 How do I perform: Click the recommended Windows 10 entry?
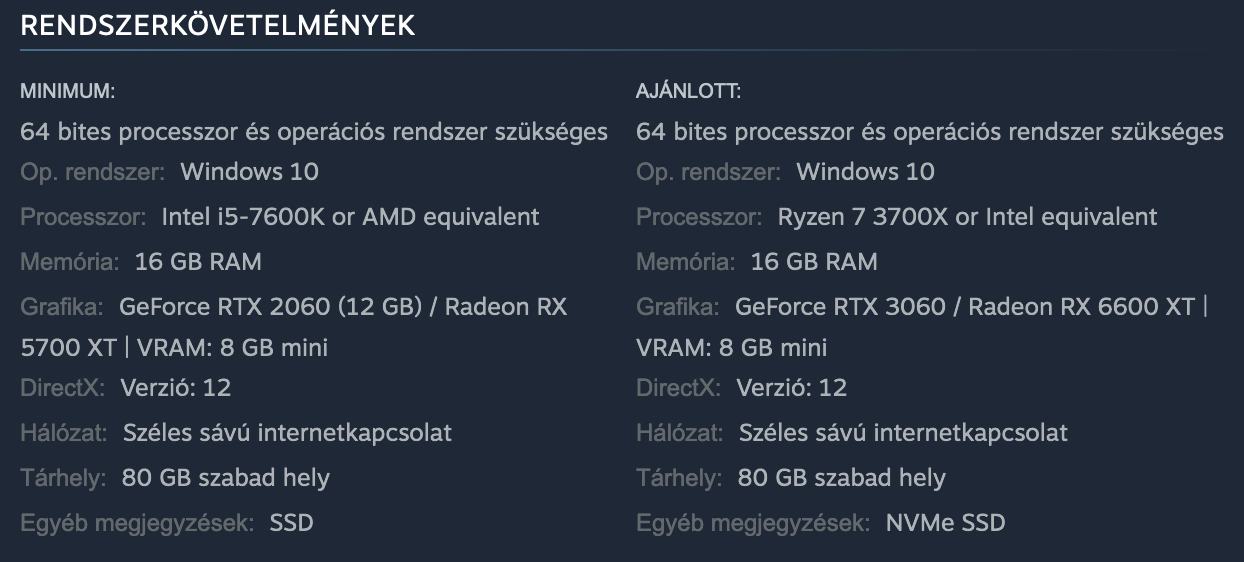point(865,172)
